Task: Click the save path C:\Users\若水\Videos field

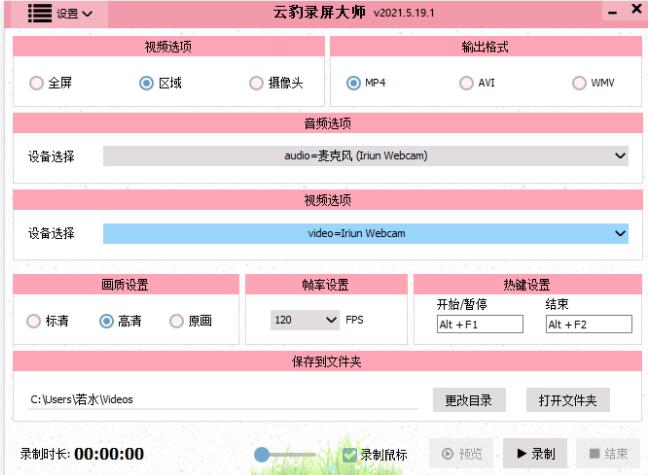Action: [x=223, y=399]
